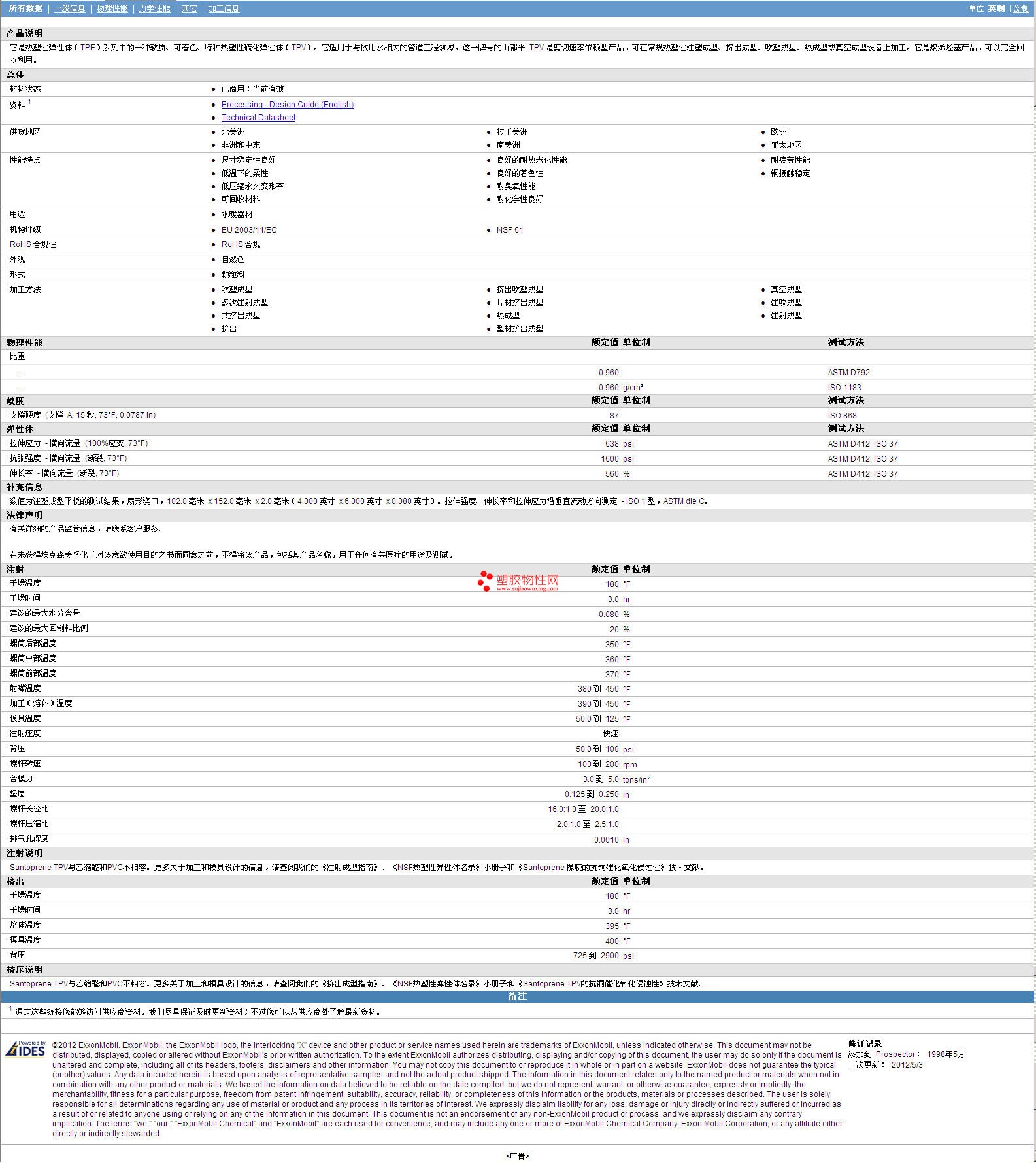Click the 排气孔深度 row label

29,839
